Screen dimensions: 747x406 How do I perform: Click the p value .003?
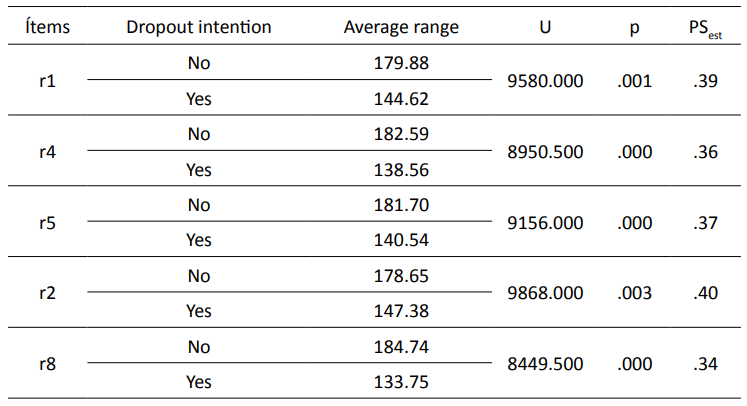pyautogui.click(x=634, y=293)
